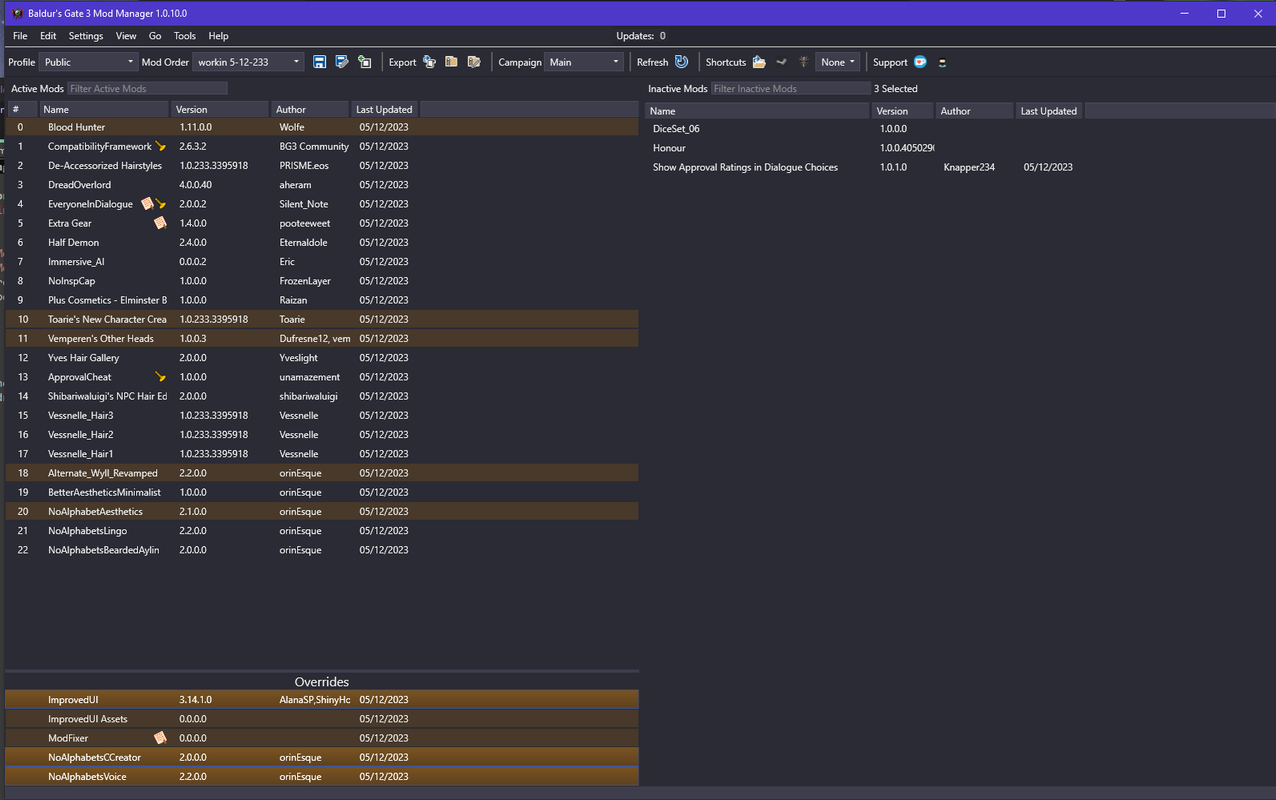Select the NoAlphabetsBeardedAylin mod row
The width and height of the screenshot is (1276, 800).
(322, 550)
